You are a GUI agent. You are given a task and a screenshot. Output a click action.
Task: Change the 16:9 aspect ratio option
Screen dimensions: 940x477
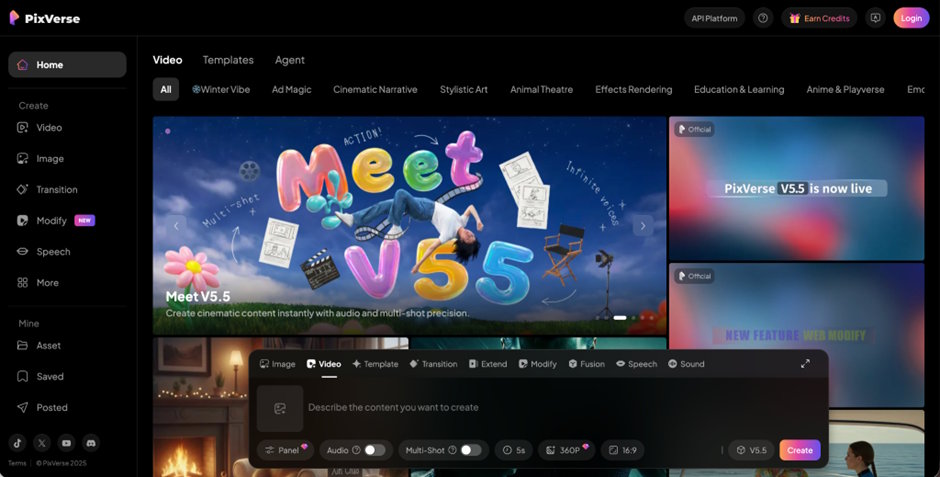(x=623, y=450)
